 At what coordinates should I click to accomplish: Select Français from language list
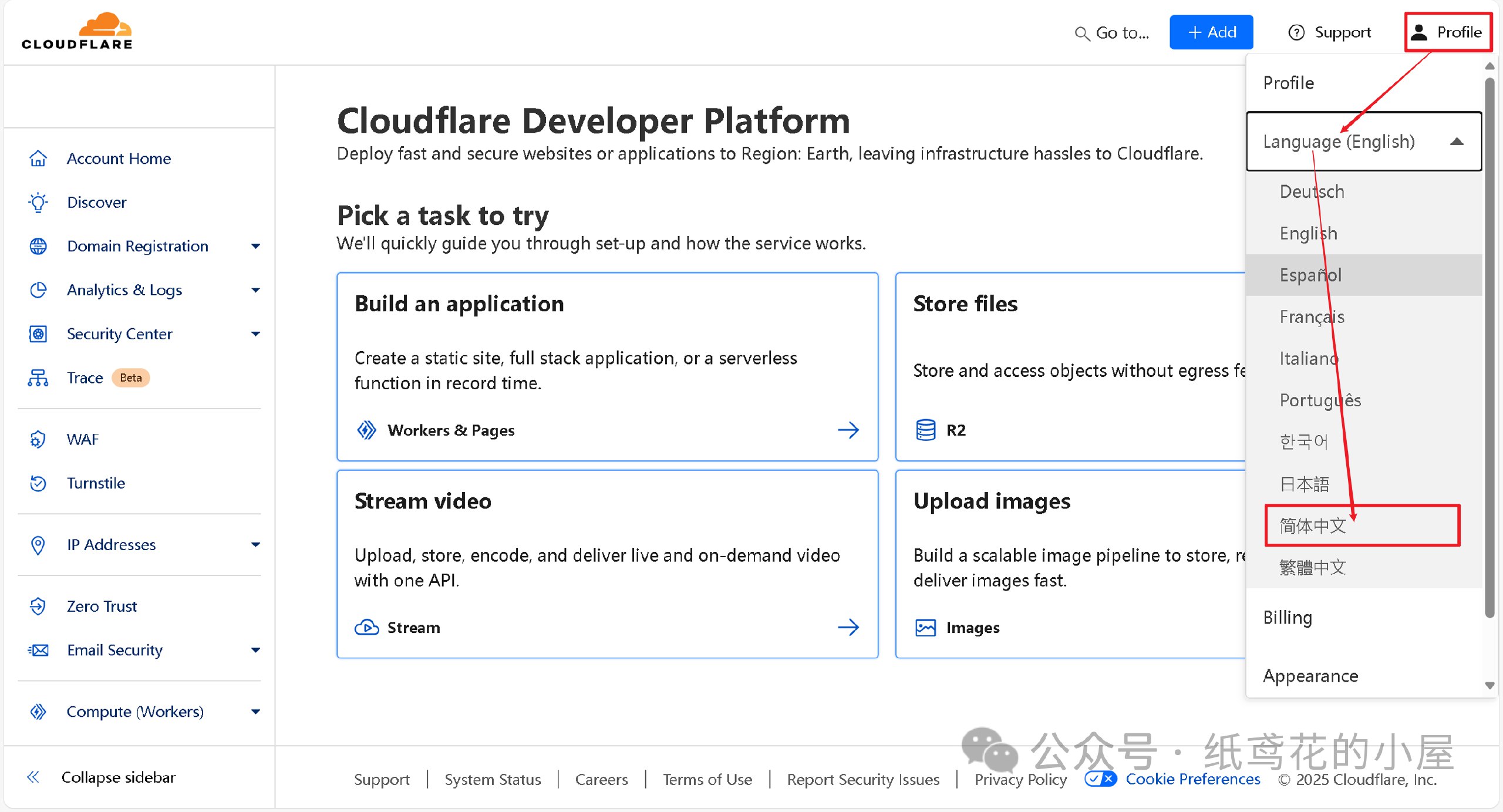[x=1364, y=317]
